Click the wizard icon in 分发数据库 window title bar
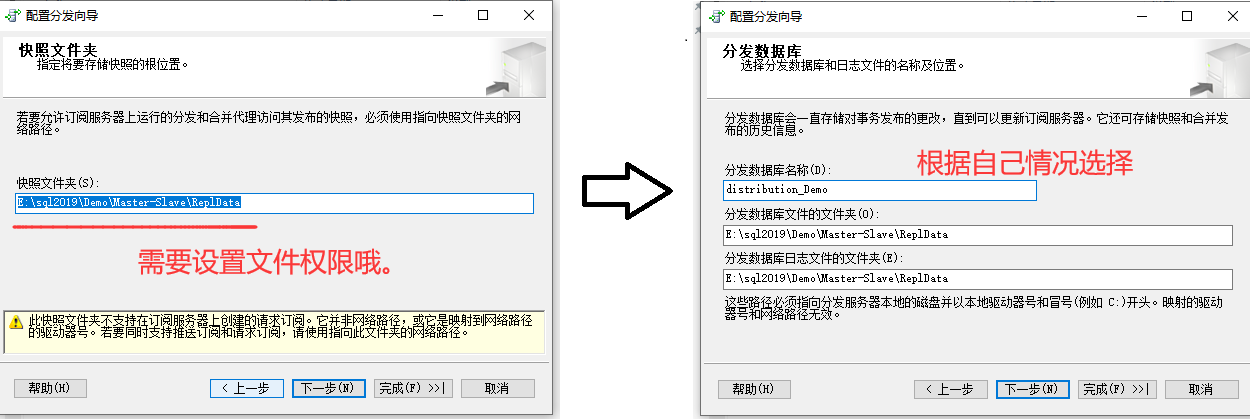This screenshot has height=419, width=1250. click(x=716, y=16)
